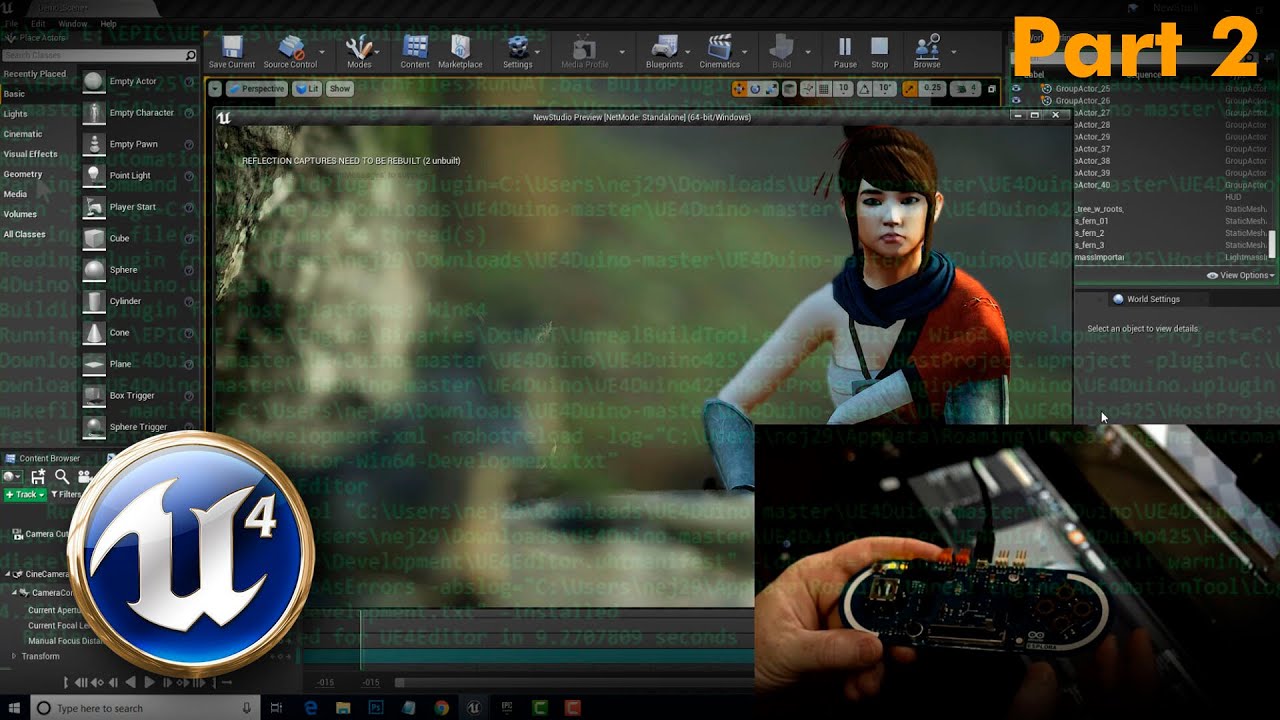Open Chrome from the taskbar
Viewport: 1280px width, 720px height.
pyautogui.click(x=442, y=708)
